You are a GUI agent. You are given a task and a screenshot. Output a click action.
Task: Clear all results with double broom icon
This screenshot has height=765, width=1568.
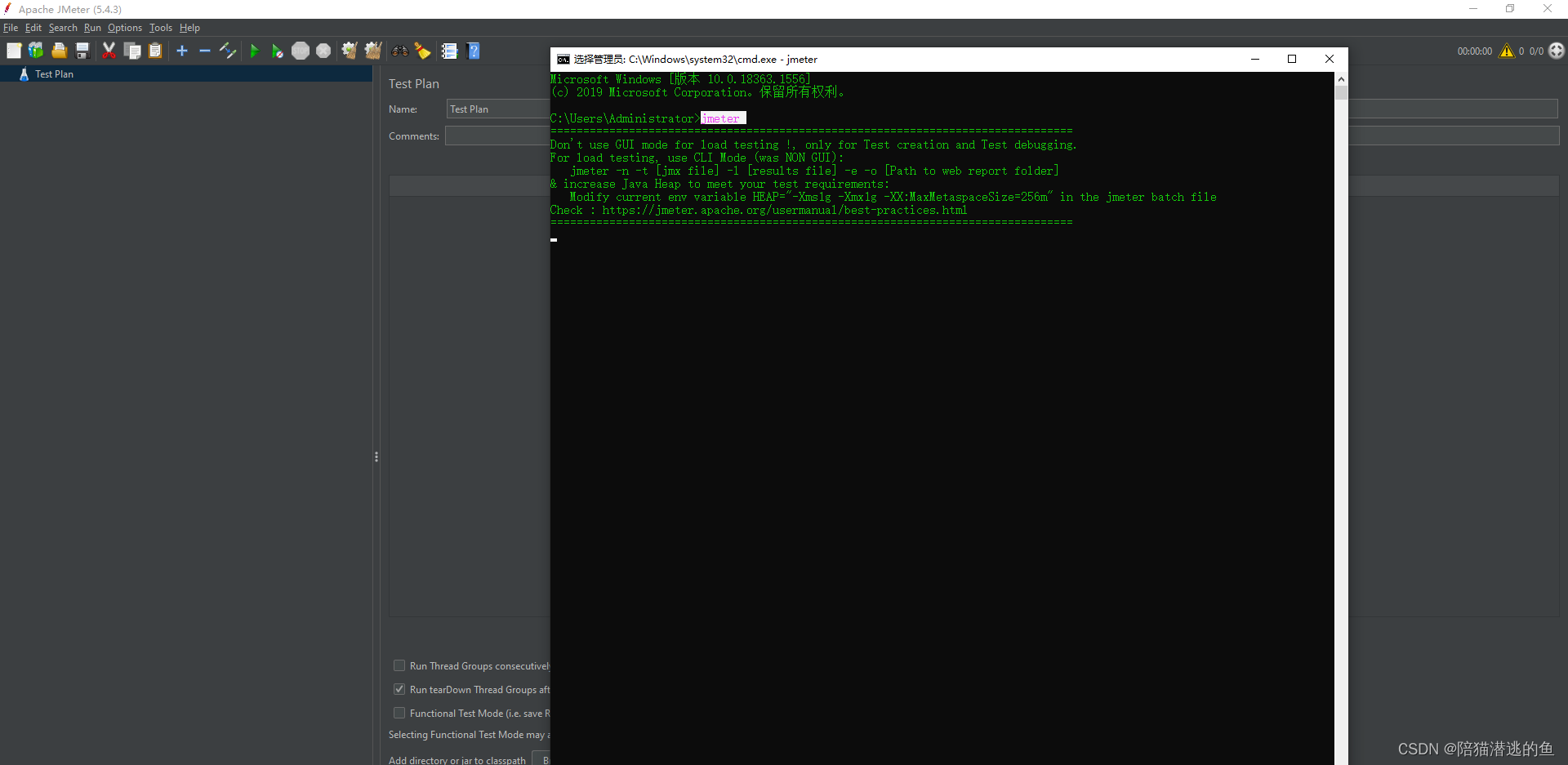[373, 51]
